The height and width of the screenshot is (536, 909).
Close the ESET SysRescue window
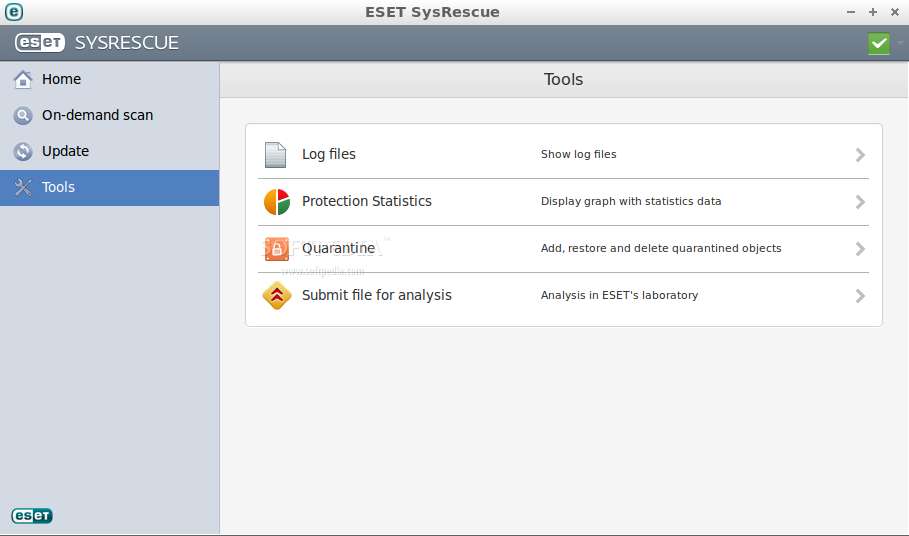point(895,12)
